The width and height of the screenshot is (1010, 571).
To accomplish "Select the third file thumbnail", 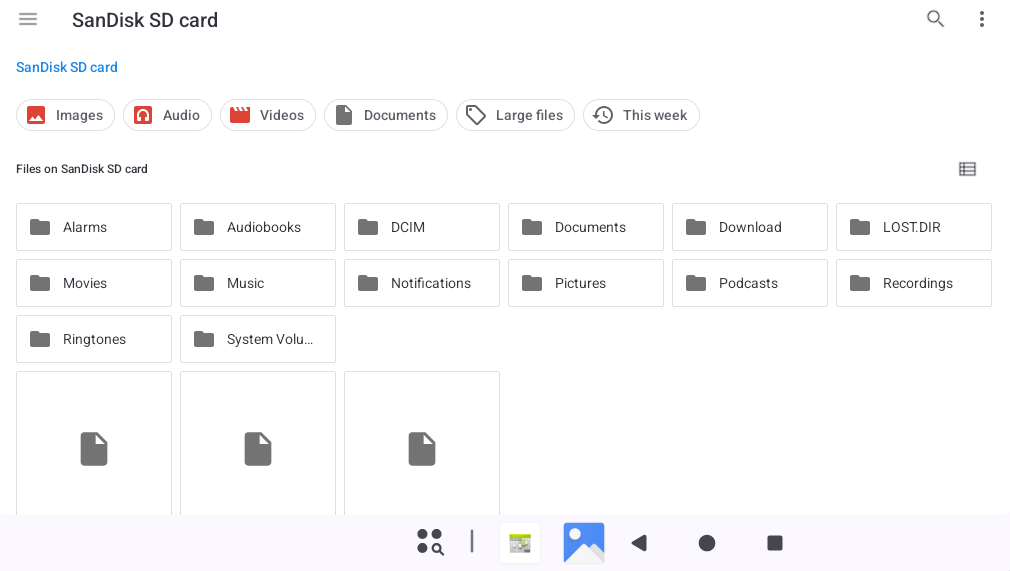I will click(x=422, y=443).
